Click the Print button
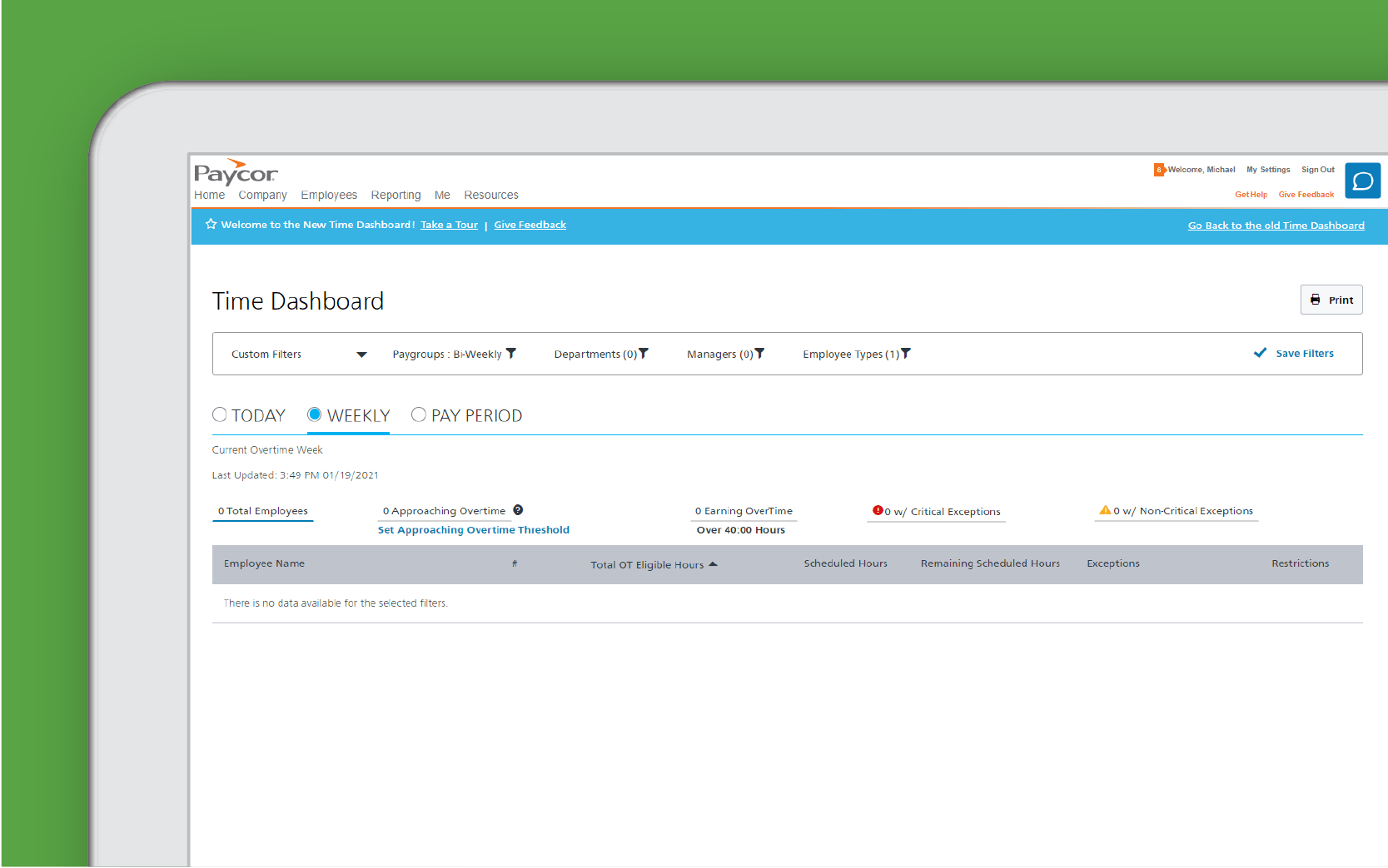Screen dimensions: 1388x868 [x=1331, y=300]
